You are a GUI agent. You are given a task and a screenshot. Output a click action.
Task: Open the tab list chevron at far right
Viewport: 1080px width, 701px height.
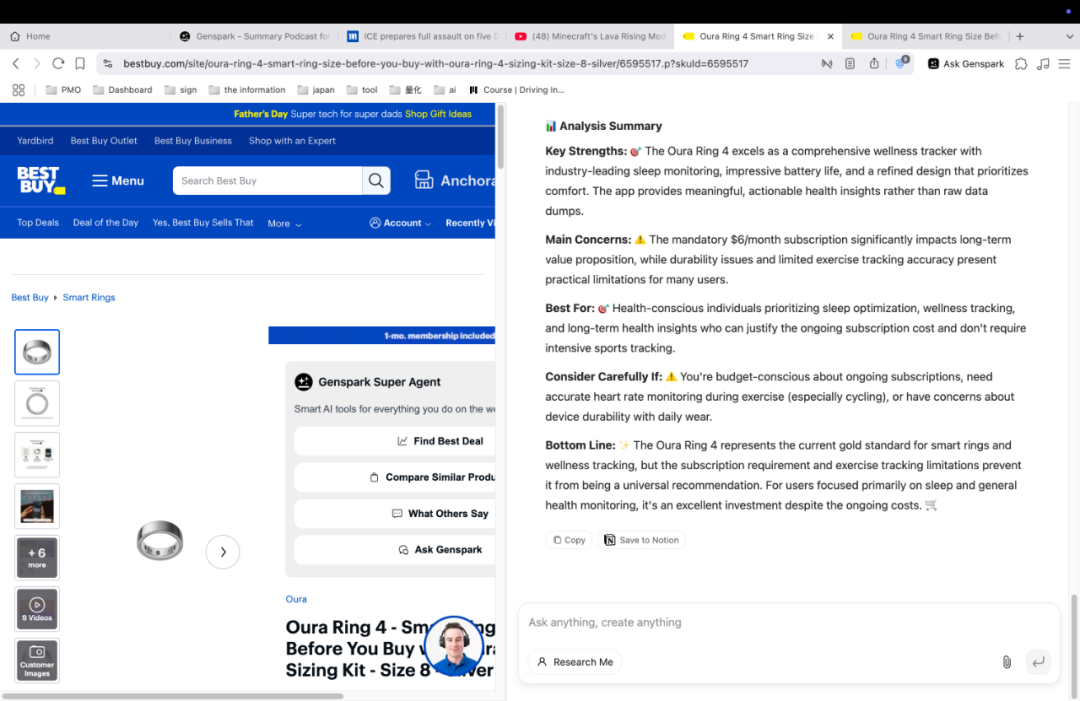pos(1069,36)
